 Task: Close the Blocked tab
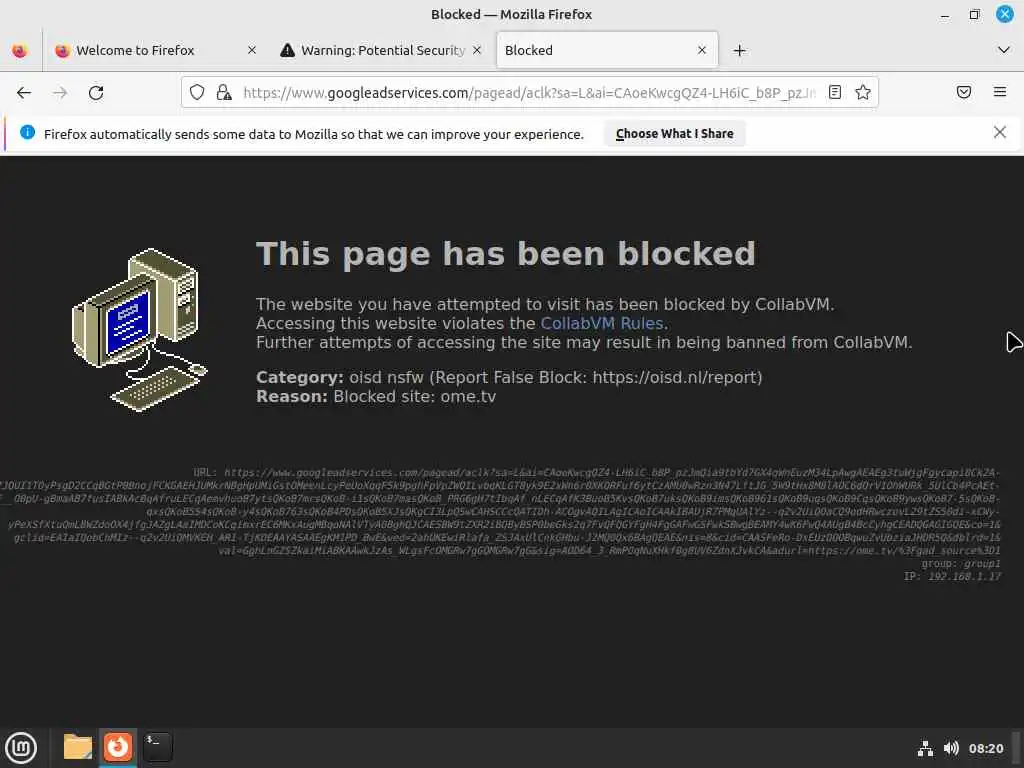tap(702, 50)
